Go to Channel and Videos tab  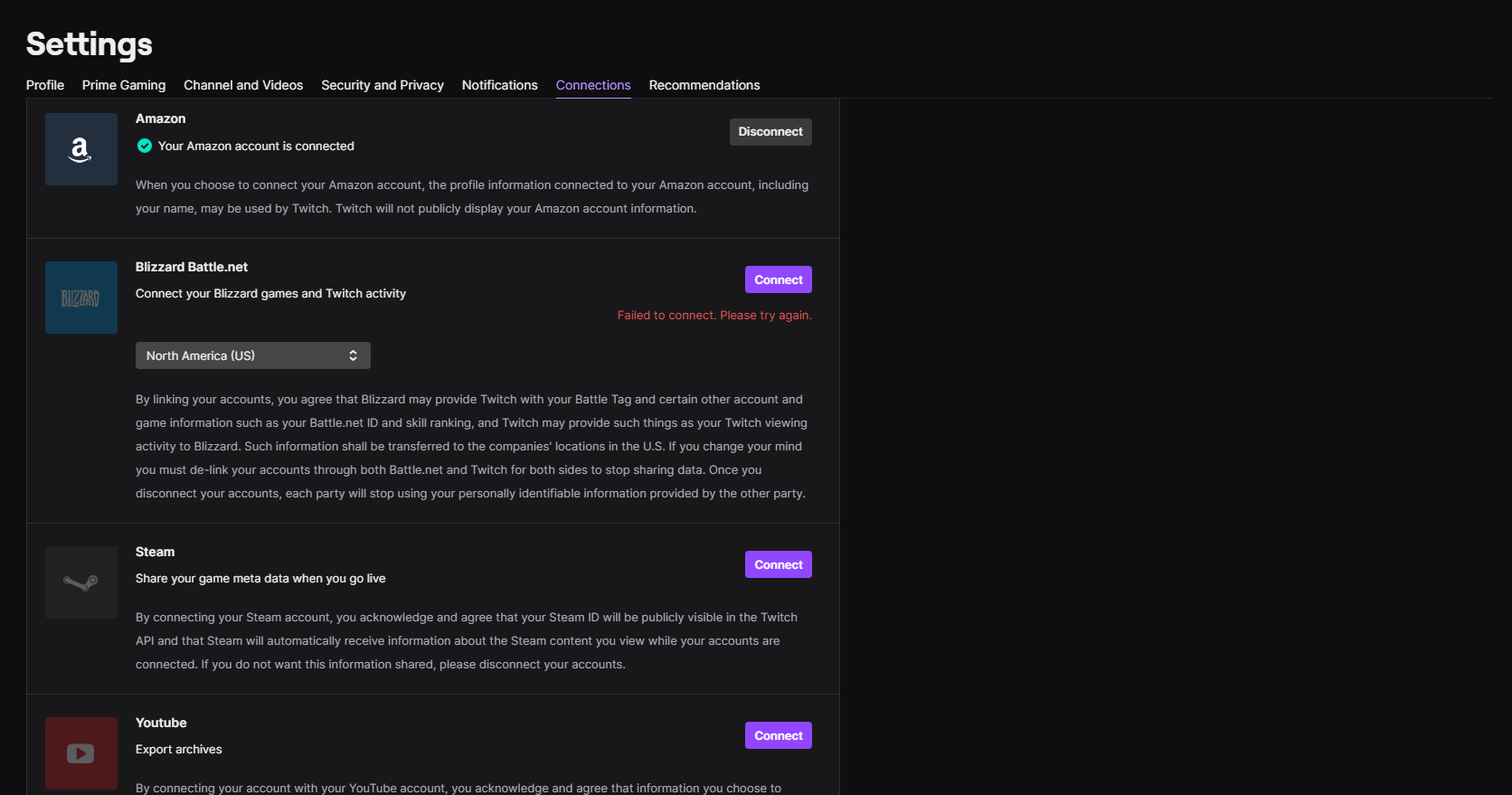243,85
